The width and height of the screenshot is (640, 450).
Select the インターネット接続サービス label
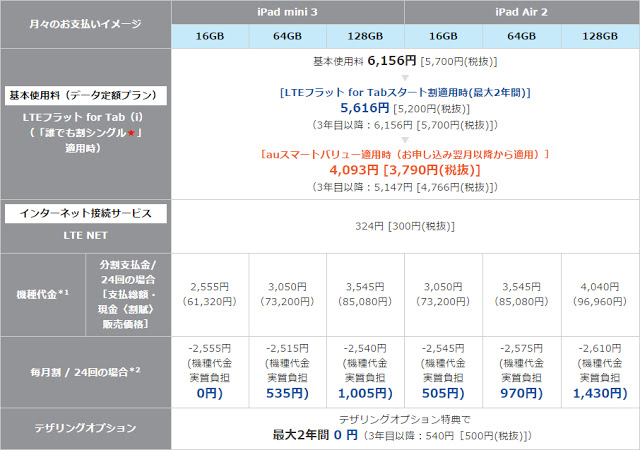(86, 214)
